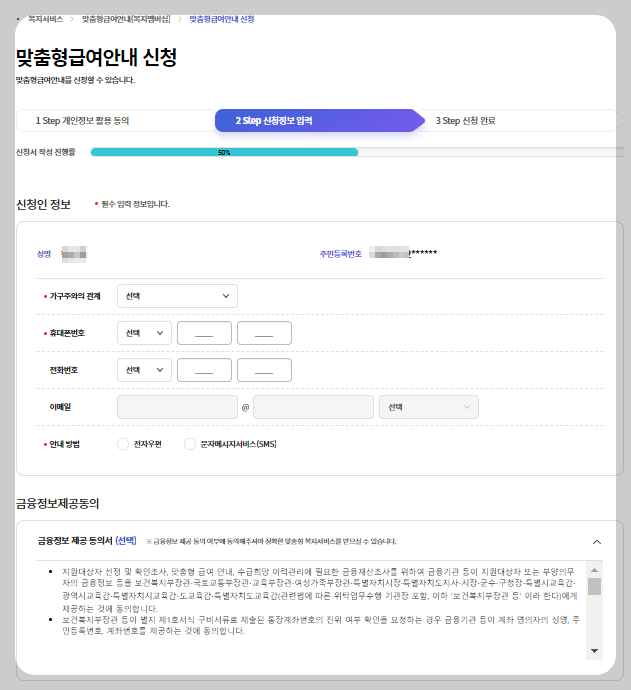Click the 성명 label
Viewport: 631px width, 690px height.
click(44, 254)
